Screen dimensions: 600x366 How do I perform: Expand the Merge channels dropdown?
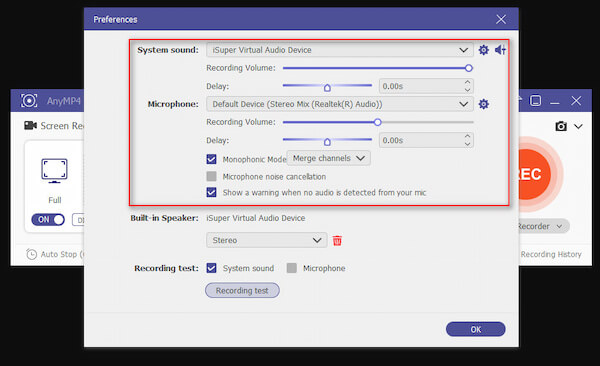[328, 158]
